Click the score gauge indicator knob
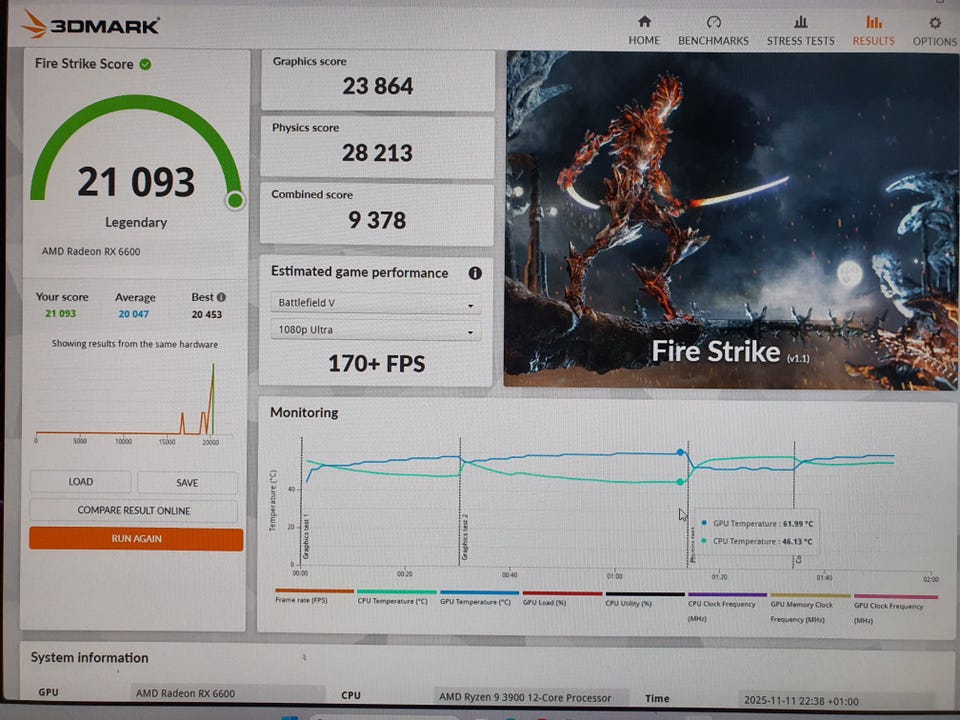Viewport: 960px width, 720px height. point(235,200)
